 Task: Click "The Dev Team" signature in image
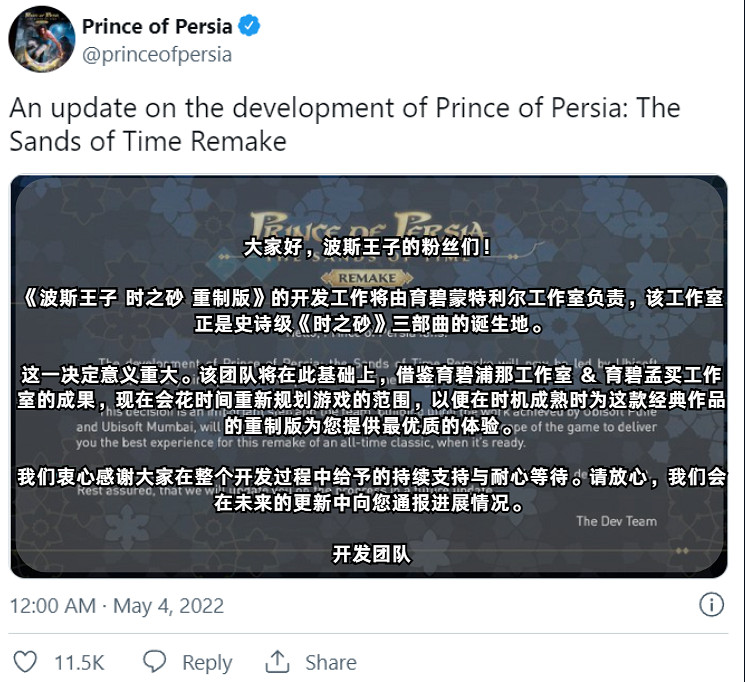(x=616, y=521)
